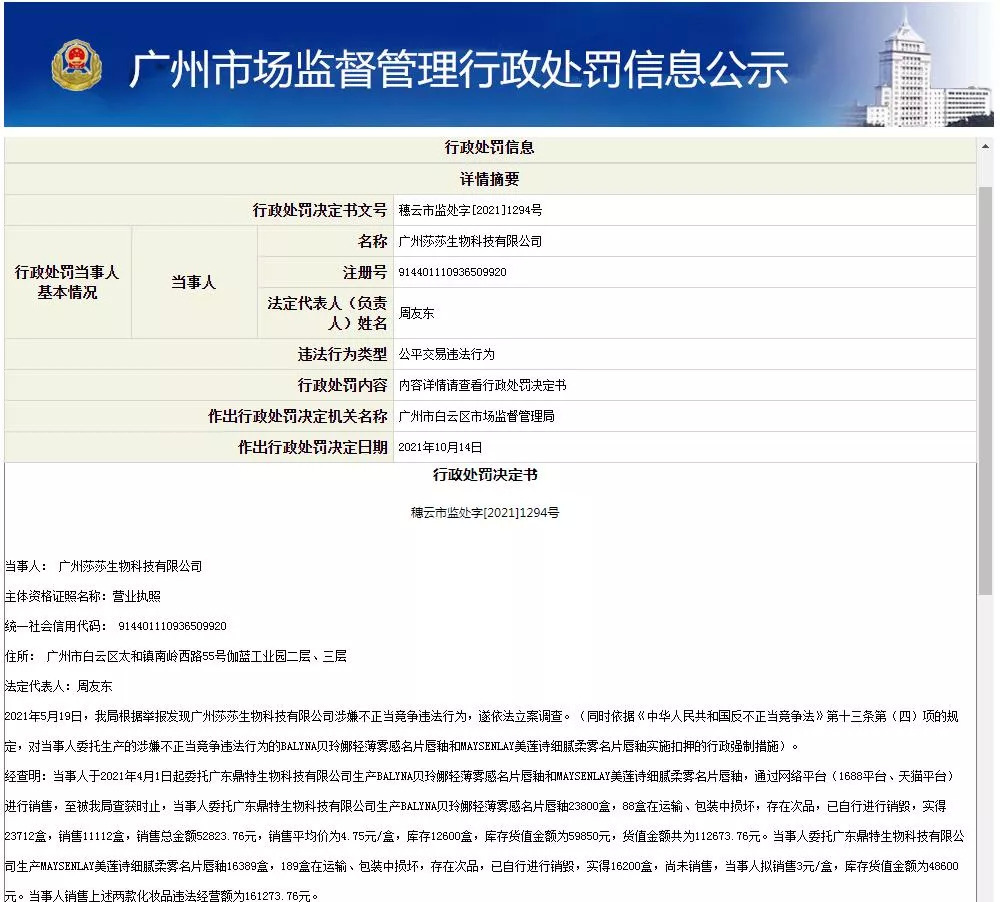Click the line 法定代表人：周友东
The height and width of the screenshot is (902, 1000).
tap(58, 686)
